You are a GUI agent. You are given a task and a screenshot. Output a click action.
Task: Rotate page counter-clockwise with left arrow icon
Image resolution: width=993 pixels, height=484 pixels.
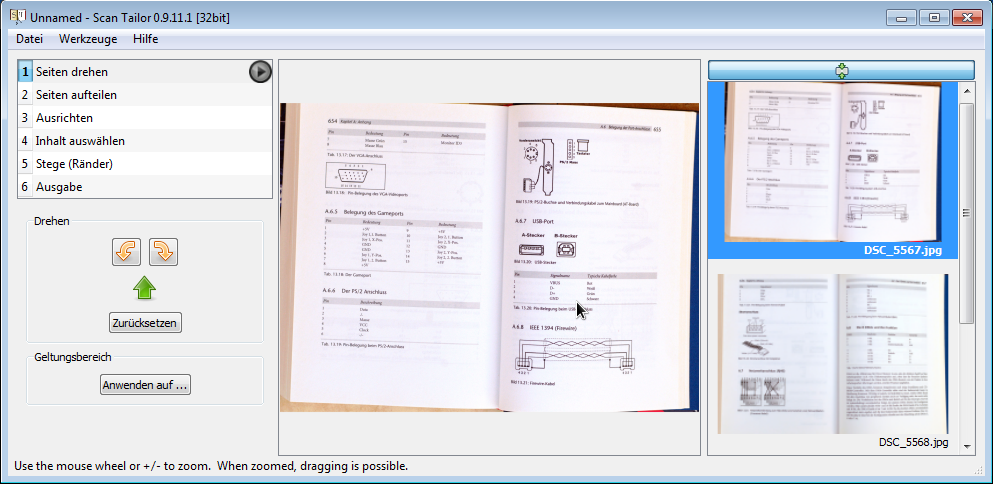126,252
